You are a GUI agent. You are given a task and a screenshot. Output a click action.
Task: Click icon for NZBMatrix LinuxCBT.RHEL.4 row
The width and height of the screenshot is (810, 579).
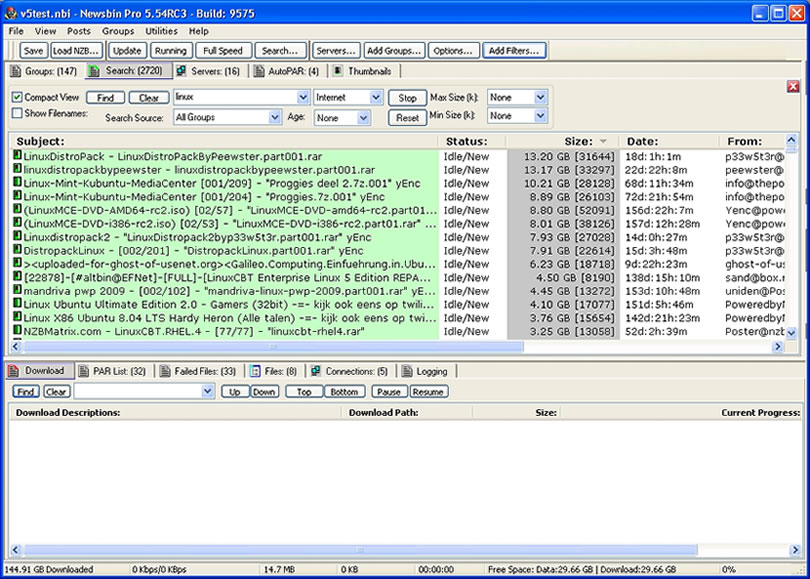point(17,330)
